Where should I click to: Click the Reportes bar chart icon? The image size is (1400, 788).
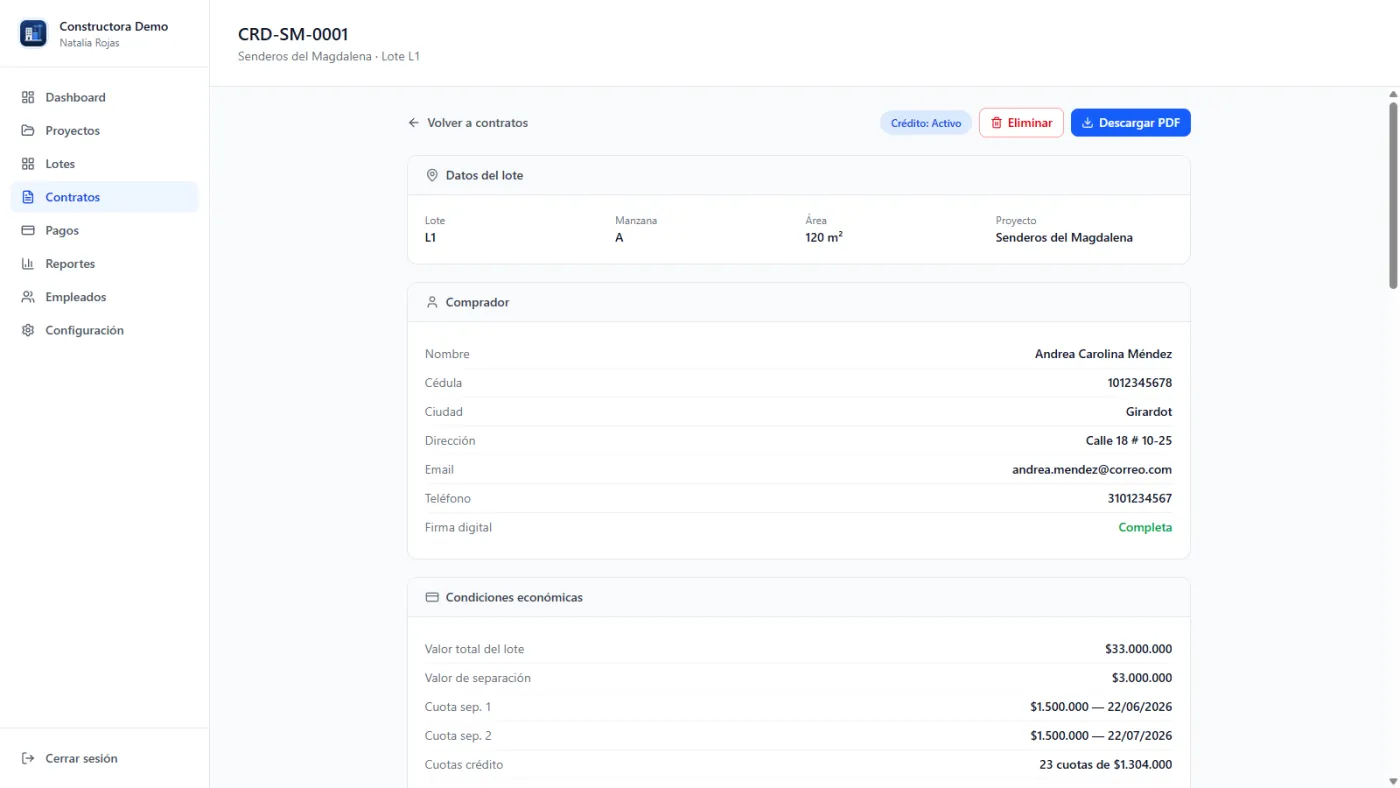pyautogui.click(x=28, y=264)
